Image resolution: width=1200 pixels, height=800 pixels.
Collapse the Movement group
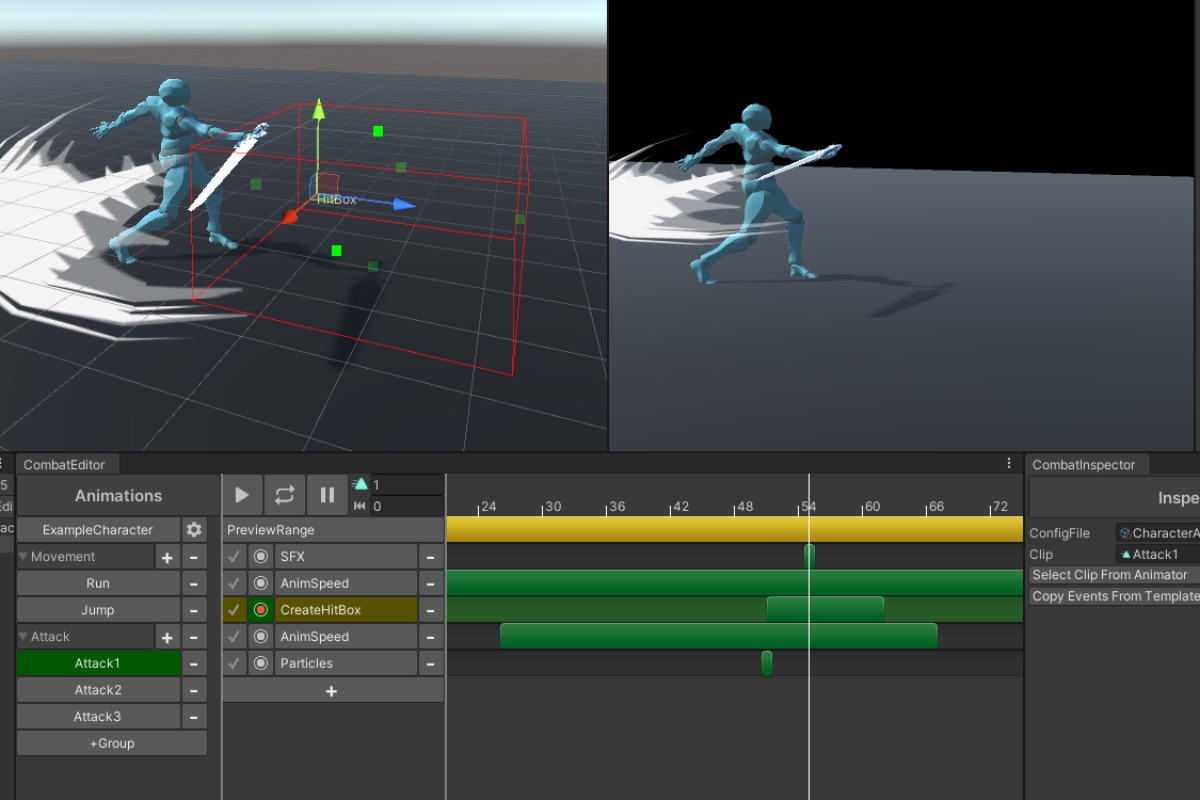pos(24,557)
